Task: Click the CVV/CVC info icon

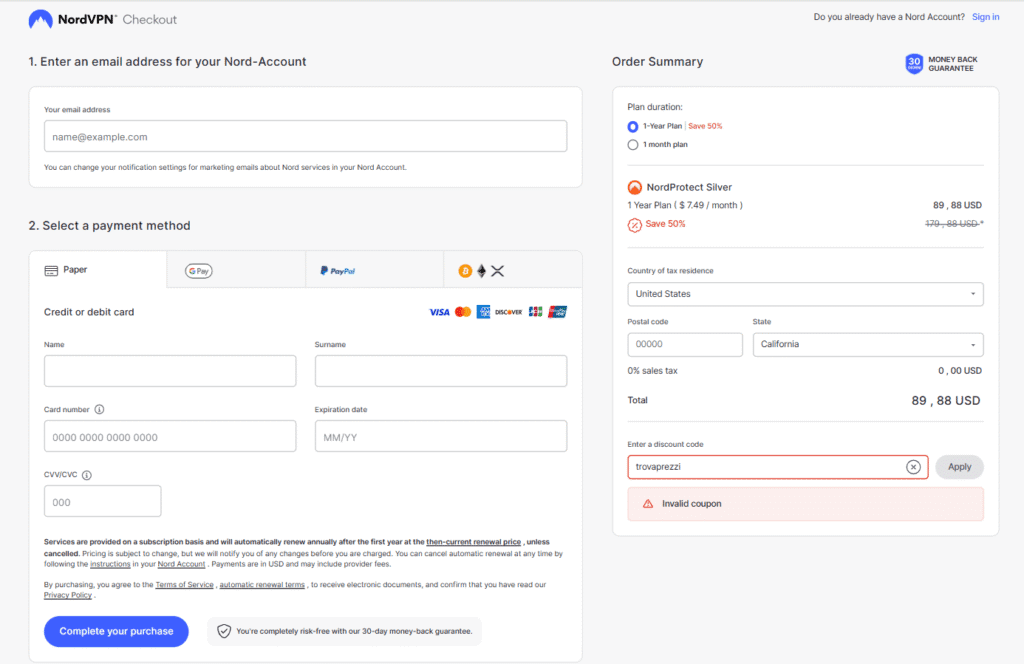Action: [x=87, y=475]
